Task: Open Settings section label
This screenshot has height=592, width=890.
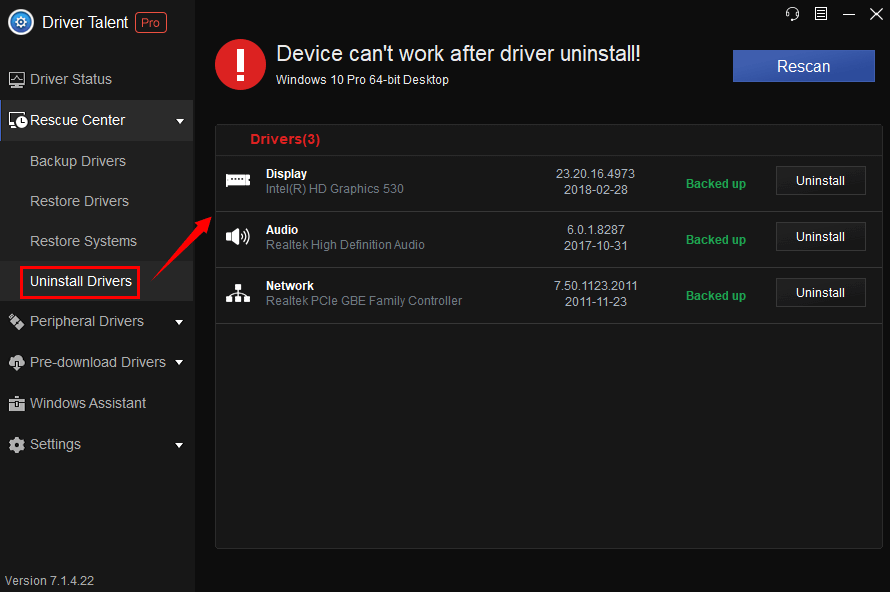Action: (55, 444)
